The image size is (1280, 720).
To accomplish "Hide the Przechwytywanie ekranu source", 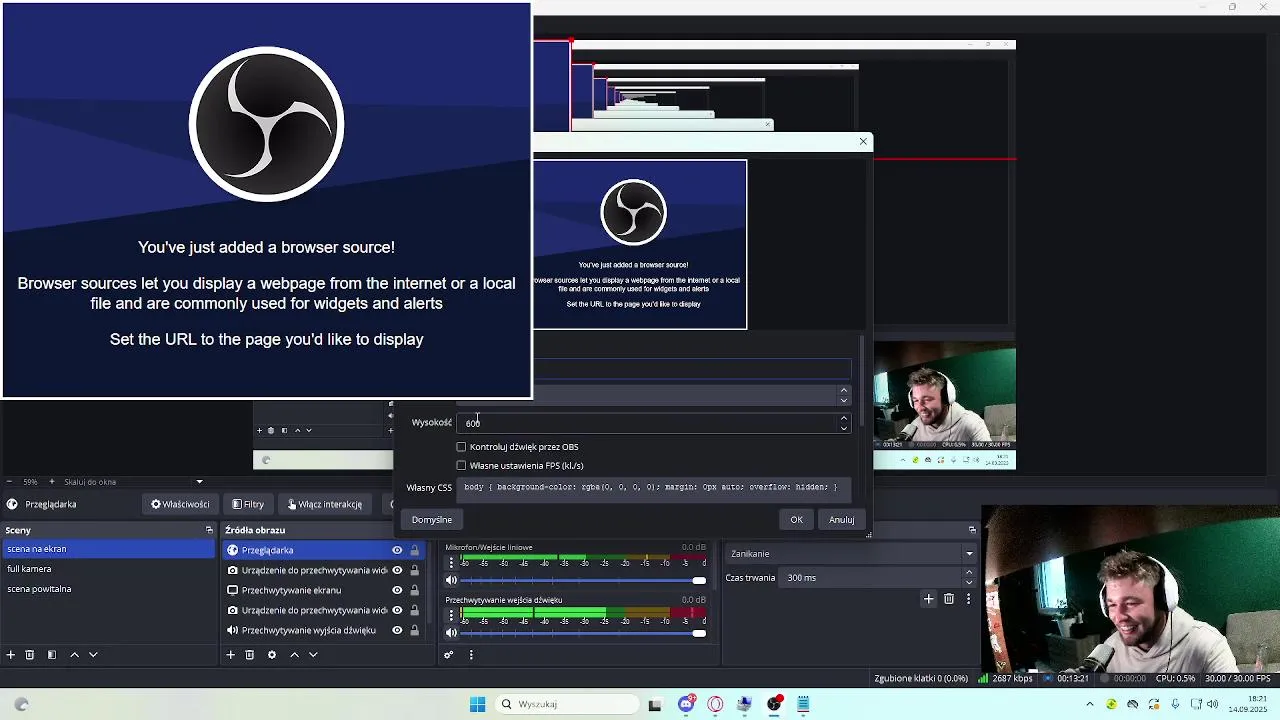I will [x=397, y=590].
